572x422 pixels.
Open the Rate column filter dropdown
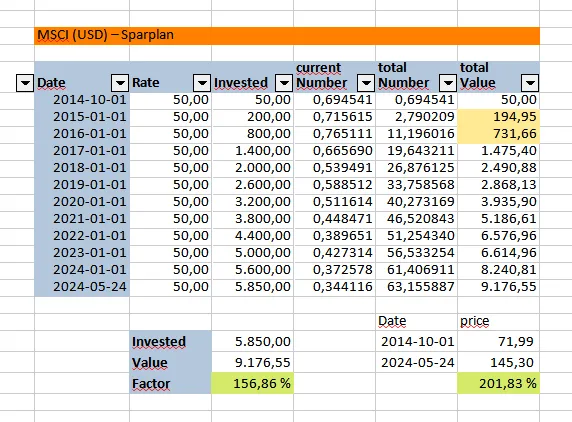[202, 83]
